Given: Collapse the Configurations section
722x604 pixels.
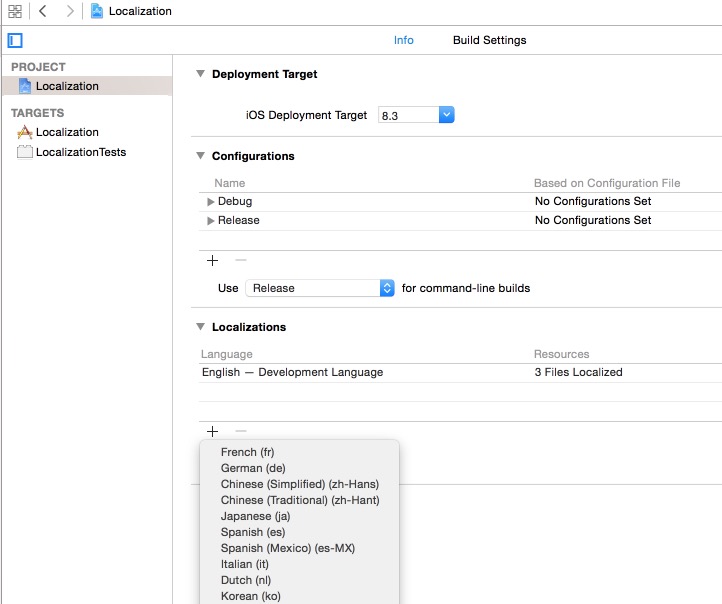Looking at the screenshot, I should coord(200,156).
